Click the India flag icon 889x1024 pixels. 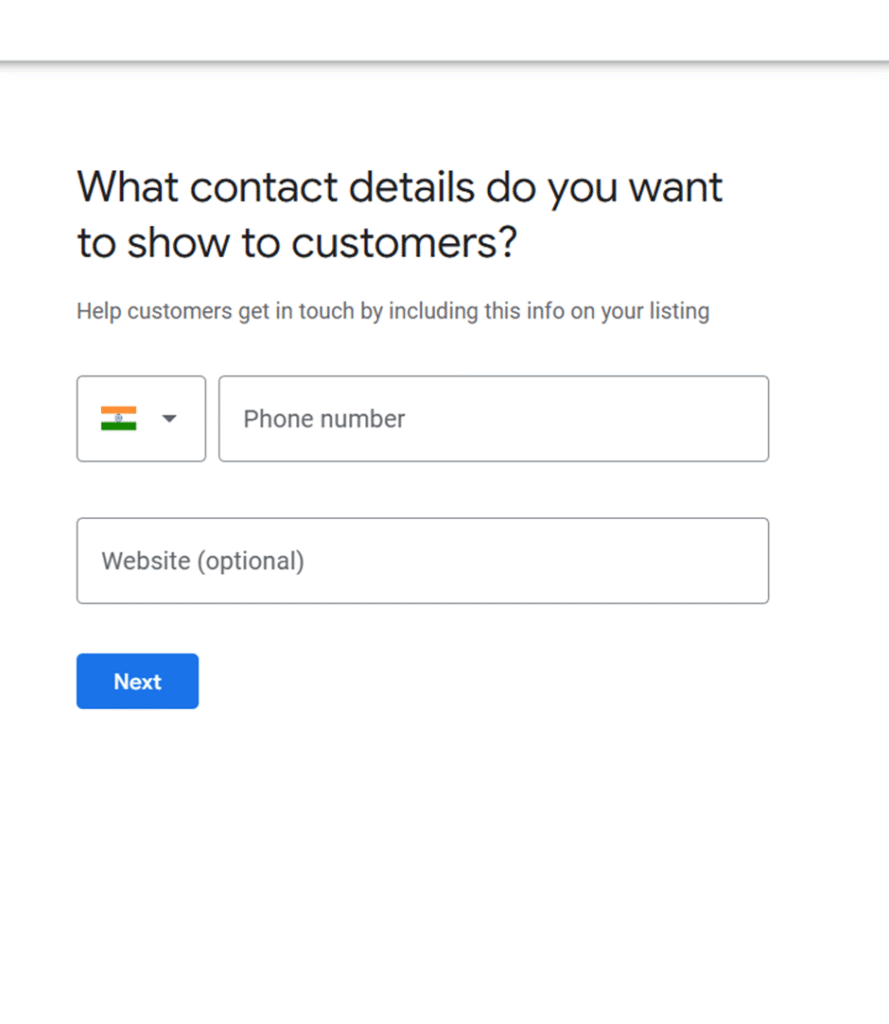[118, 418]
